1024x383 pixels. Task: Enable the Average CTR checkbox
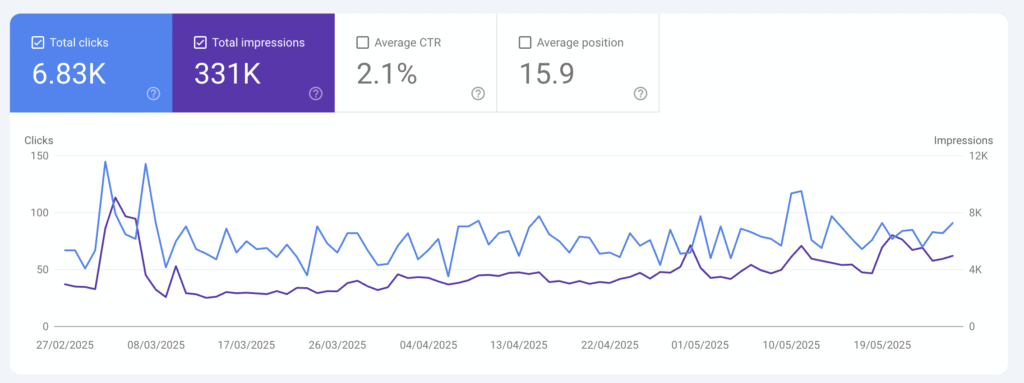pos(362,42)
